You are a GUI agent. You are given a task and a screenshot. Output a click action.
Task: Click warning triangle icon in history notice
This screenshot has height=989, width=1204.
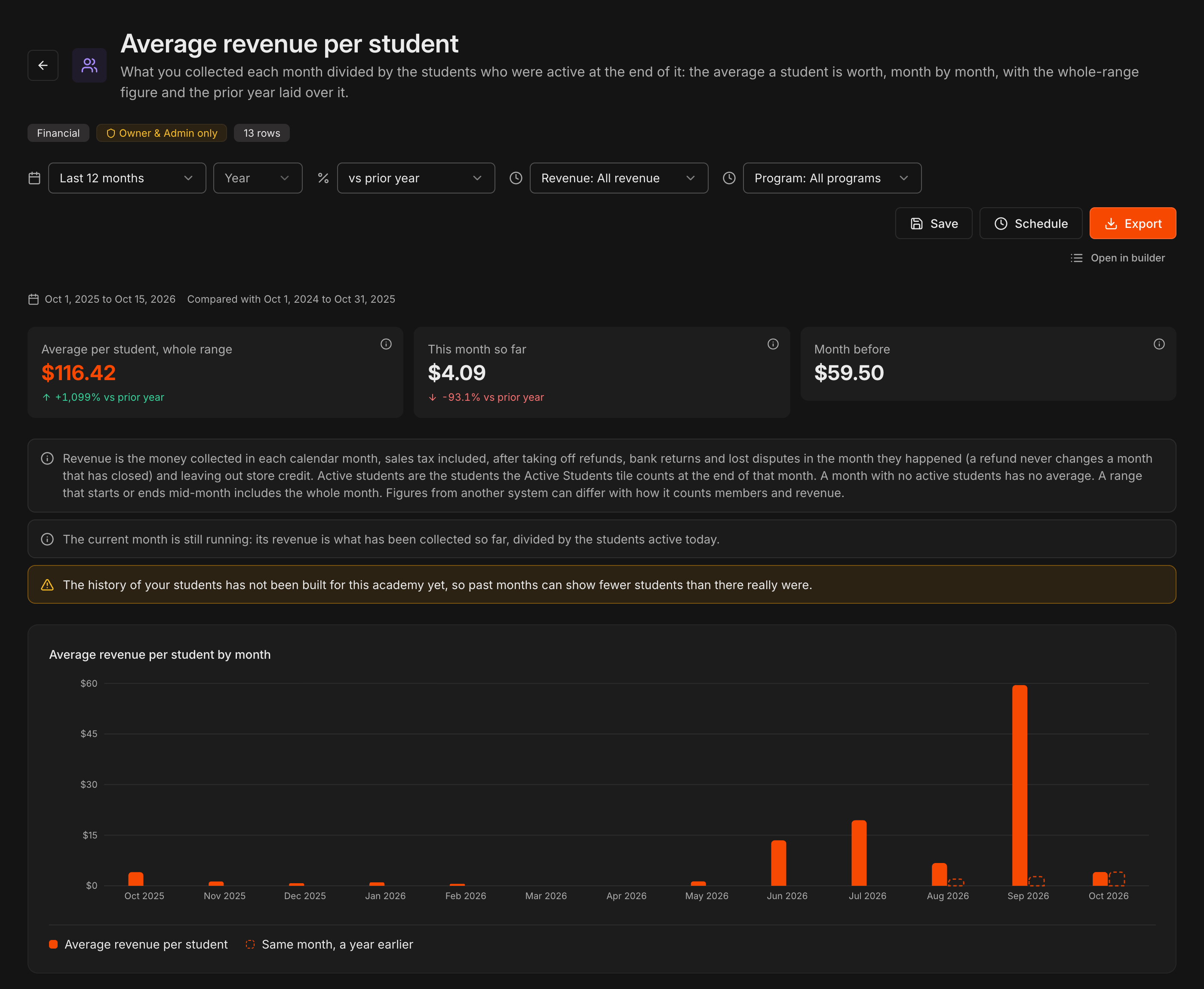click(x=47, y=585)
